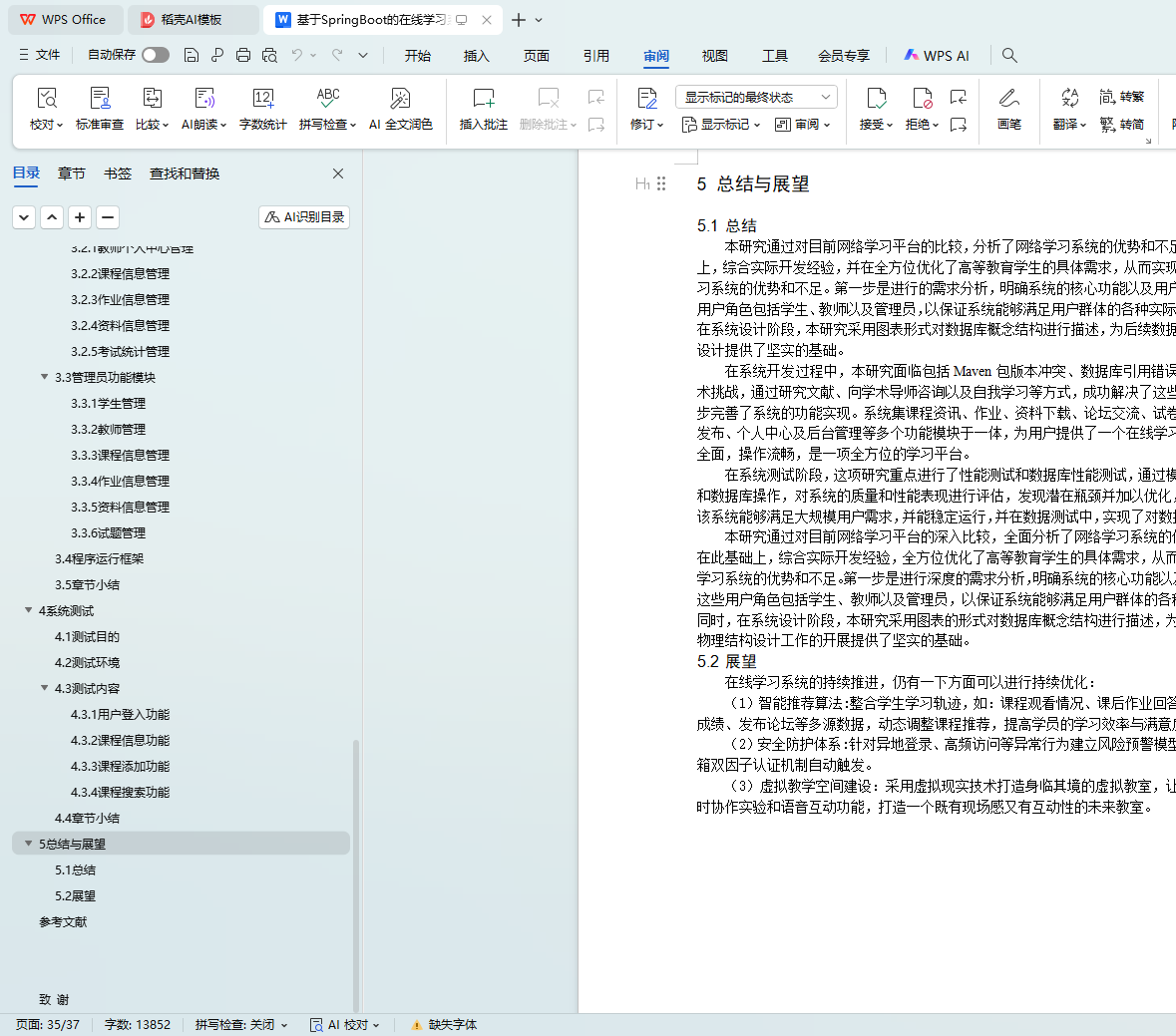Click 缺失字体 warning in status bar
This screenshot has width=1176, height=1036.
pyautogui.click(x=444, y=1024)
